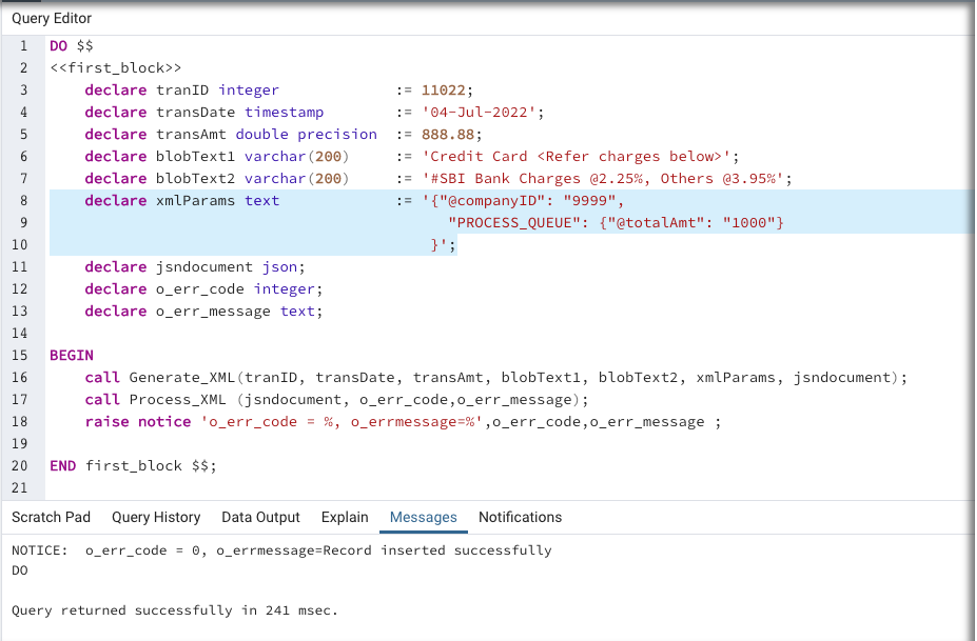Click the raise notice statement
977x641 pixels.
click(x=137, y=421)
